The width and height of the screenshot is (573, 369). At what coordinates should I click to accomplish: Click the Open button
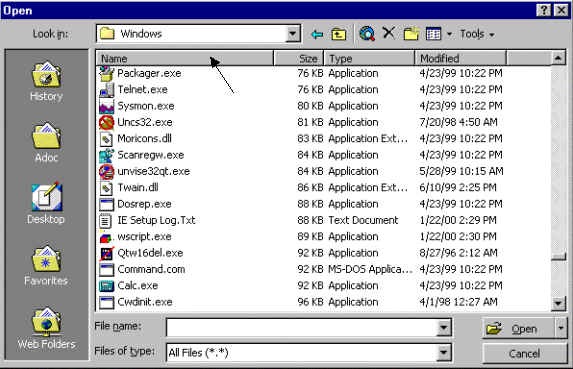pos(519,328)
